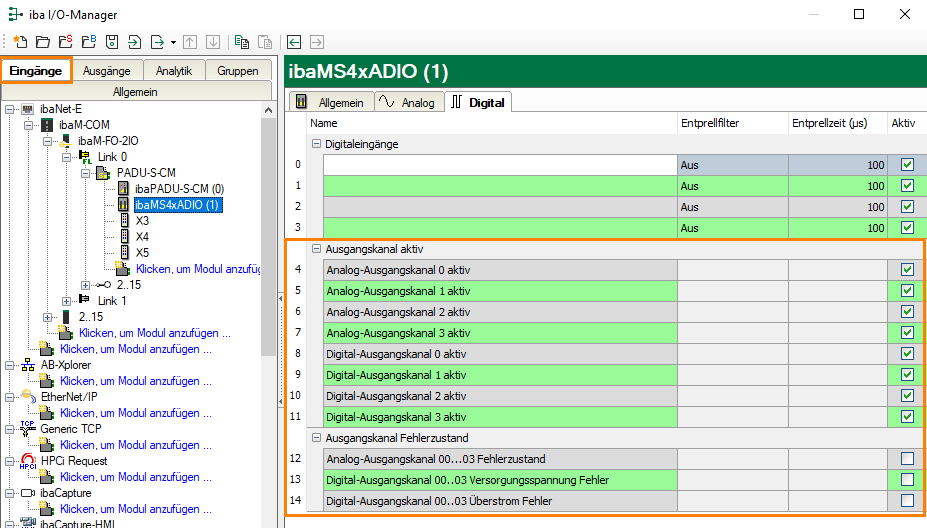Click folder icon with blue B
The image size is (927, 528).
click(x=88, y=42)
